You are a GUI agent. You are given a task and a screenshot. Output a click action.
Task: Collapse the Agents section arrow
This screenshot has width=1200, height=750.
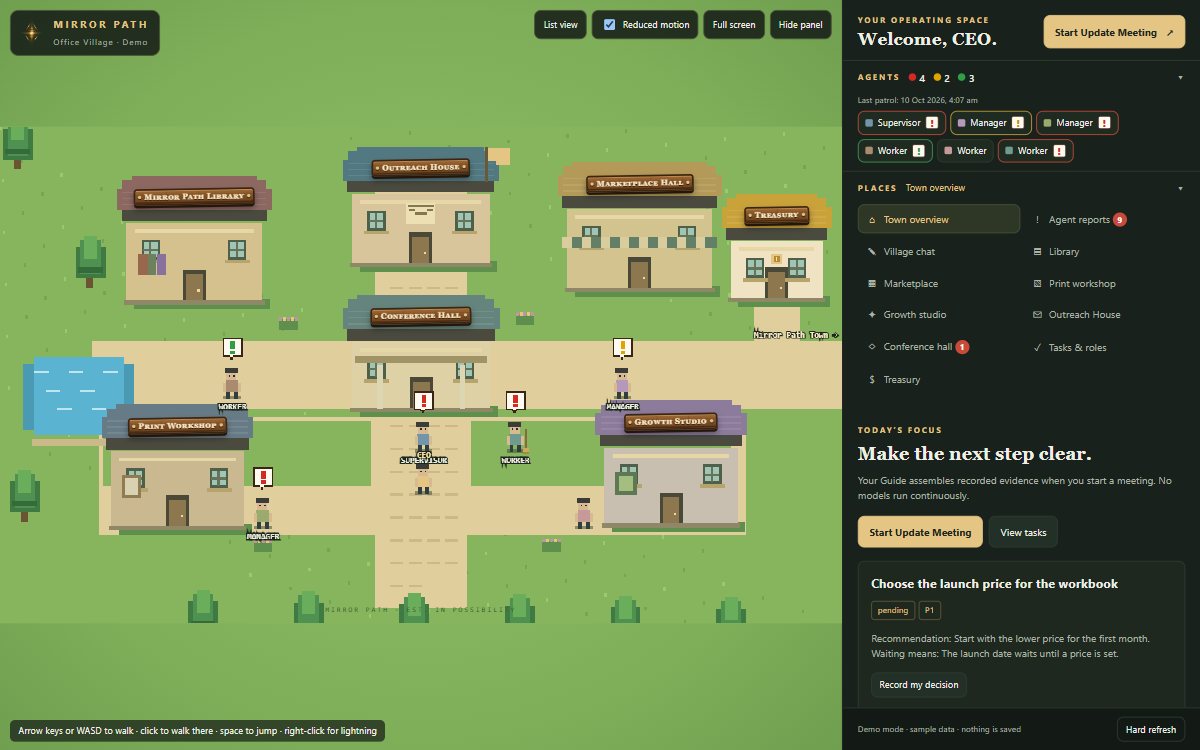pyautogui.click(x=1180, y=77)
